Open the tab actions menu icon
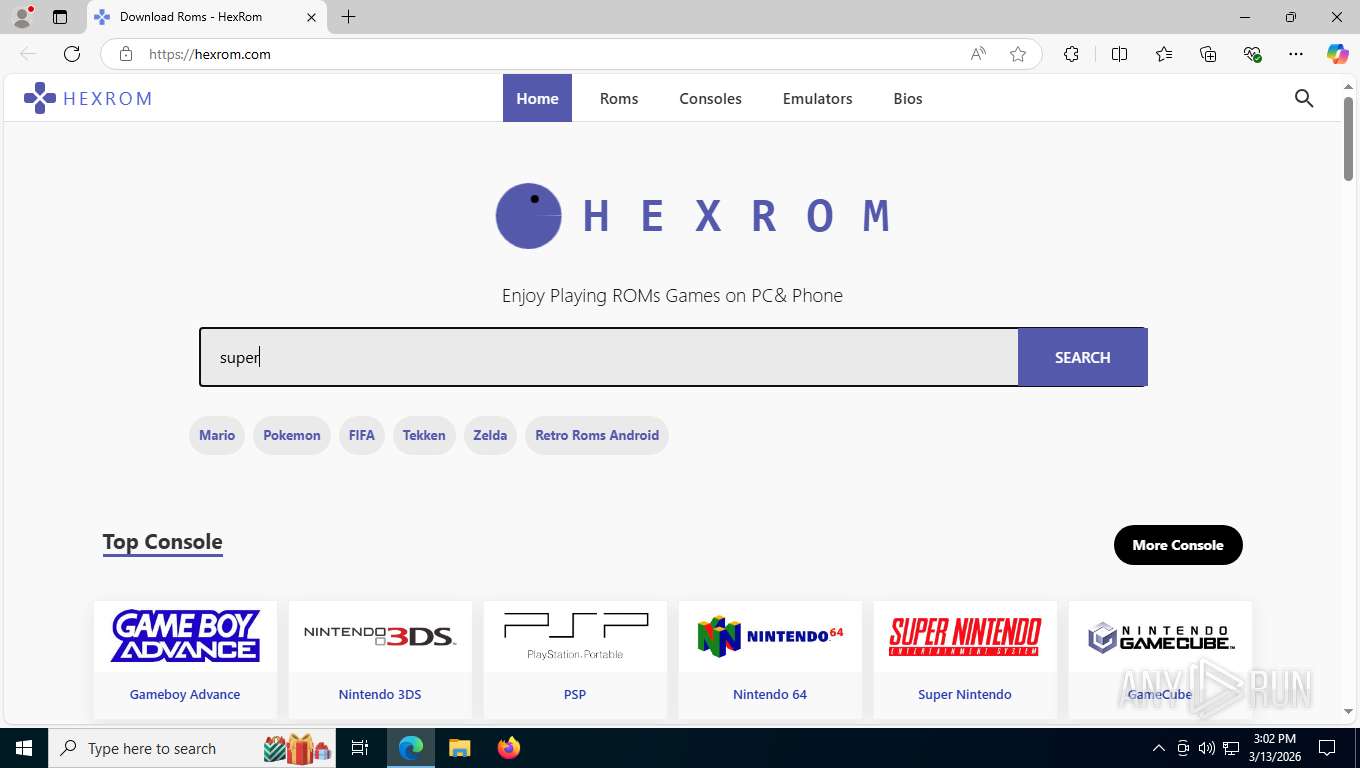The width and height of the screenshot is (1360, 768). click(x=60, y=17)
